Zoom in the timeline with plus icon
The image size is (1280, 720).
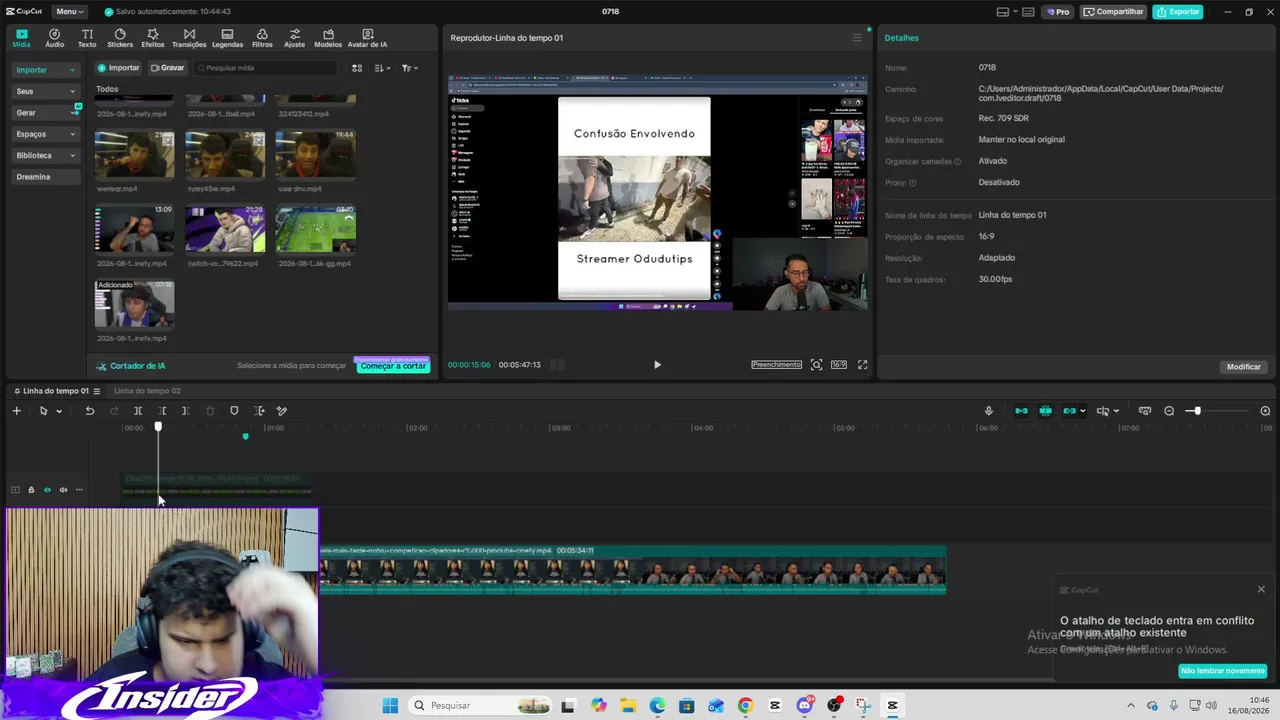coord(1265,411)
